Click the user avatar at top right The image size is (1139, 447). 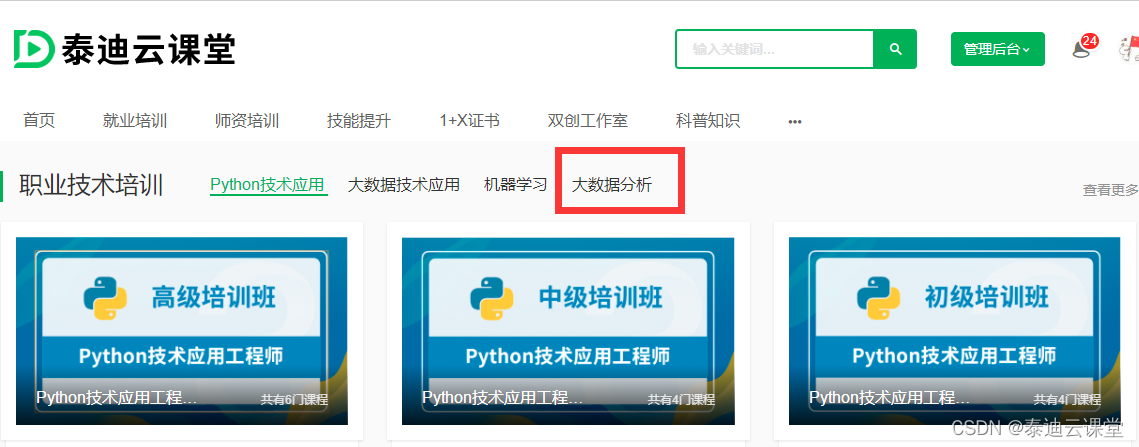click(1129, 49)
